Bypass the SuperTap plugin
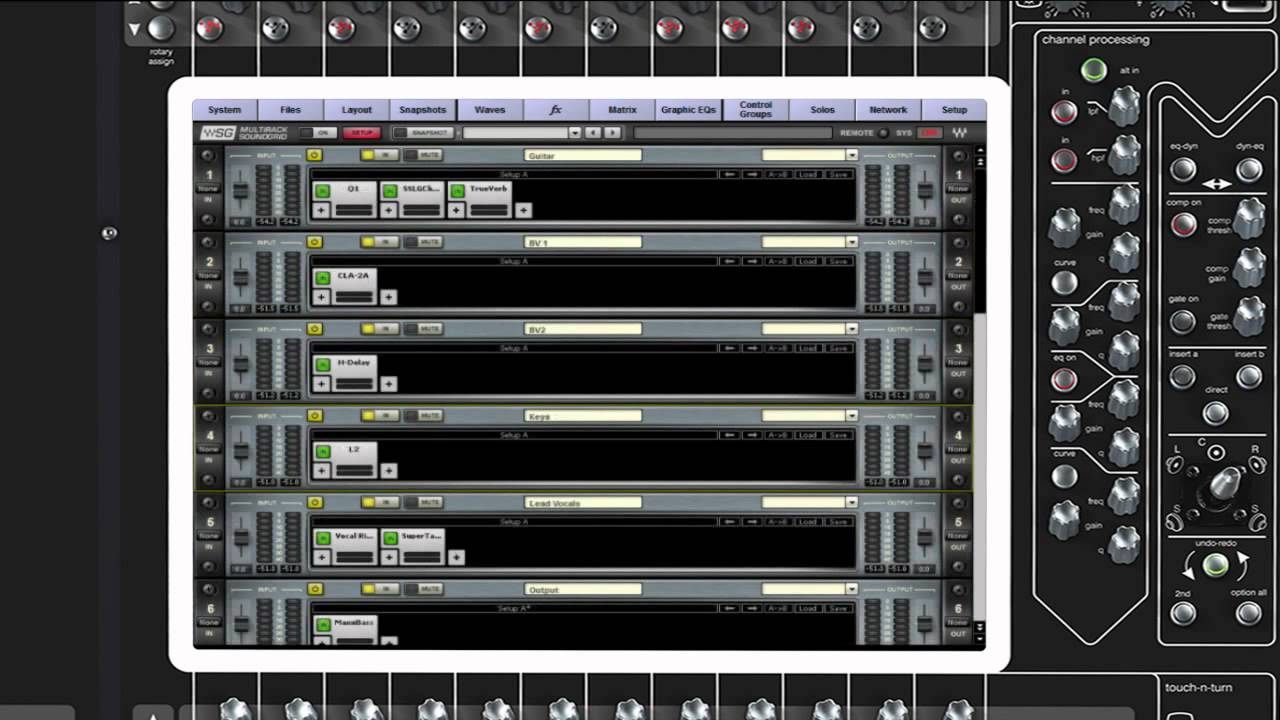Image resolution: width=1280 pixels, height=720 pixels. (389, 538)
